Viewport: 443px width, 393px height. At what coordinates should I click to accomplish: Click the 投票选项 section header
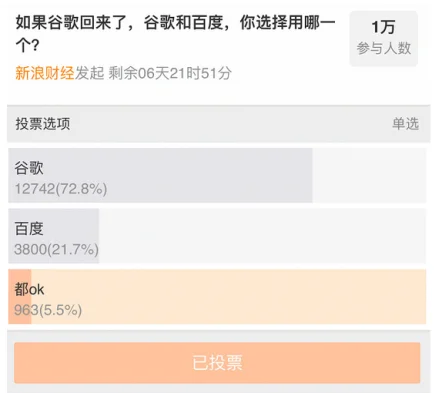43,124
